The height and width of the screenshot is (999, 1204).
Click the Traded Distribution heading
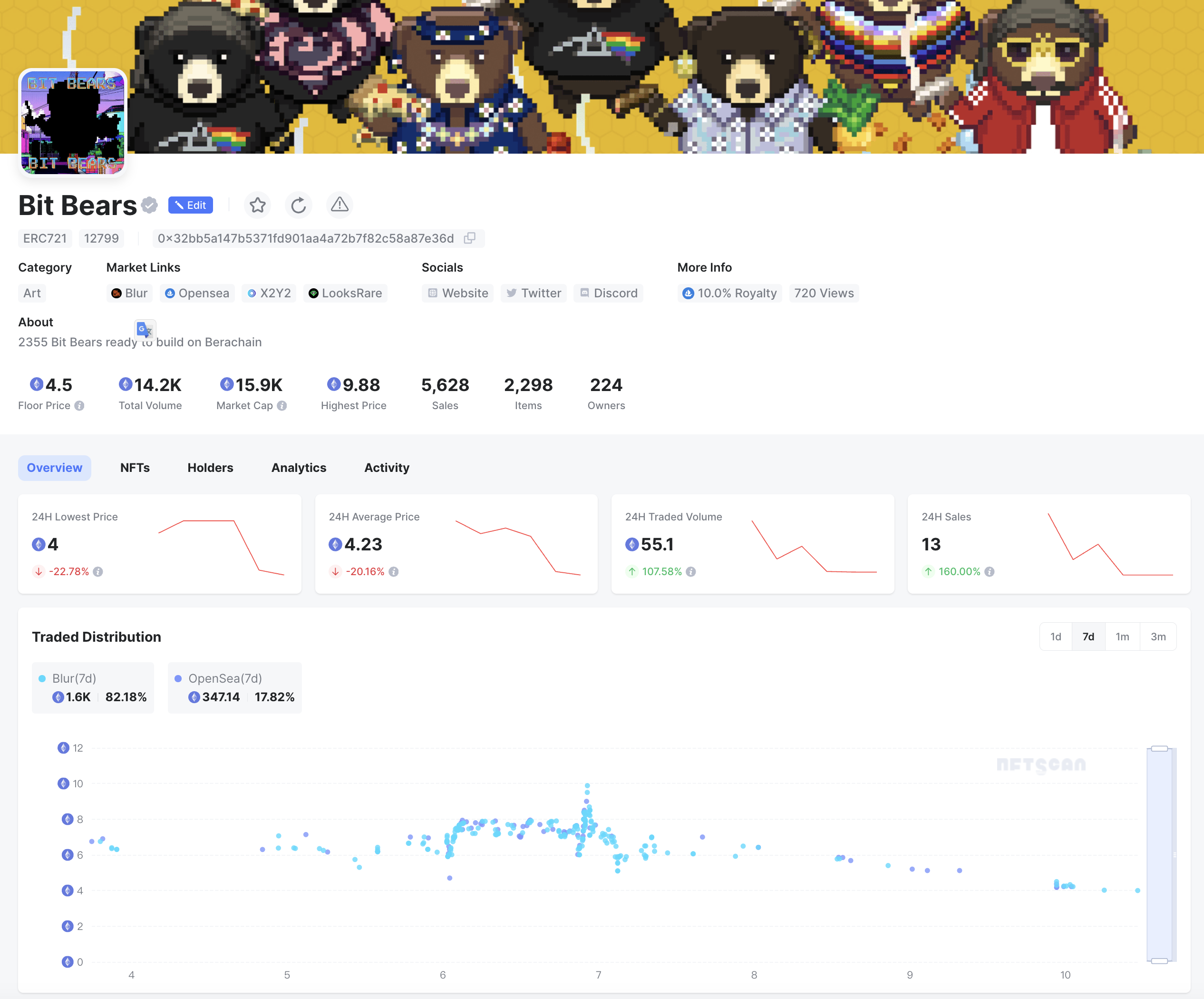point(97,637)
